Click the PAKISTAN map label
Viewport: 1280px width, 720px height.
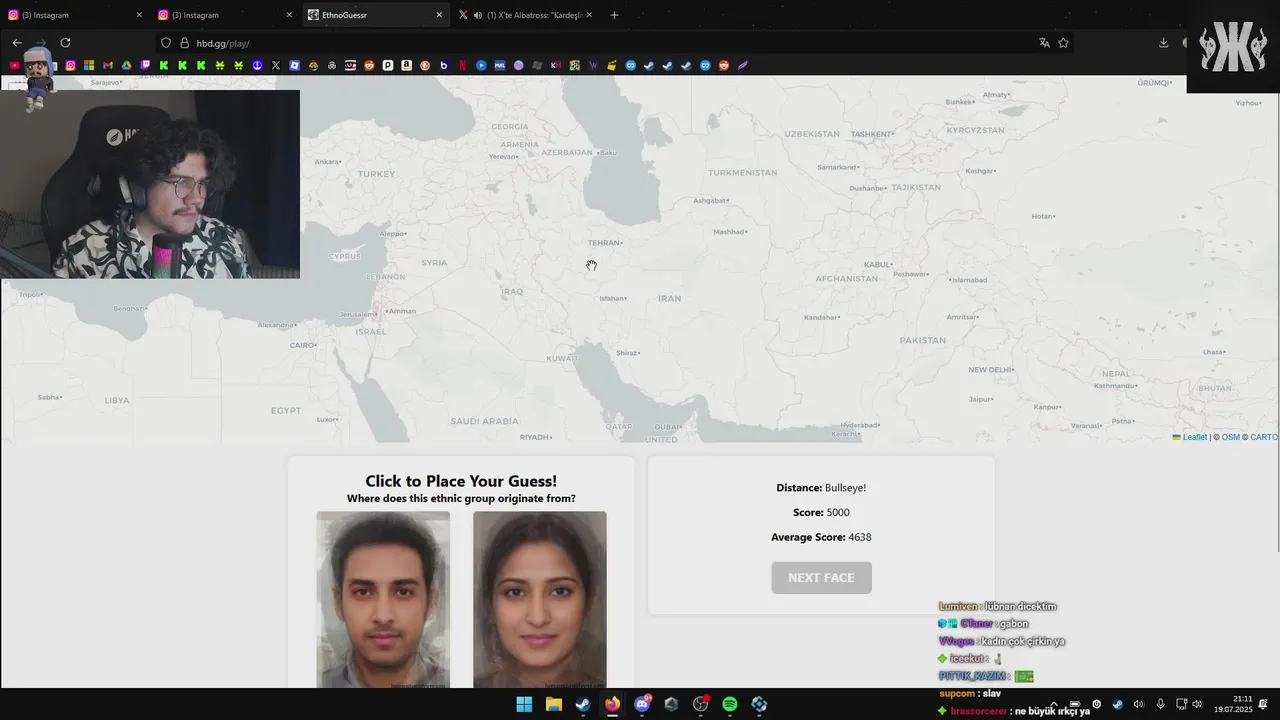point(922,341)
